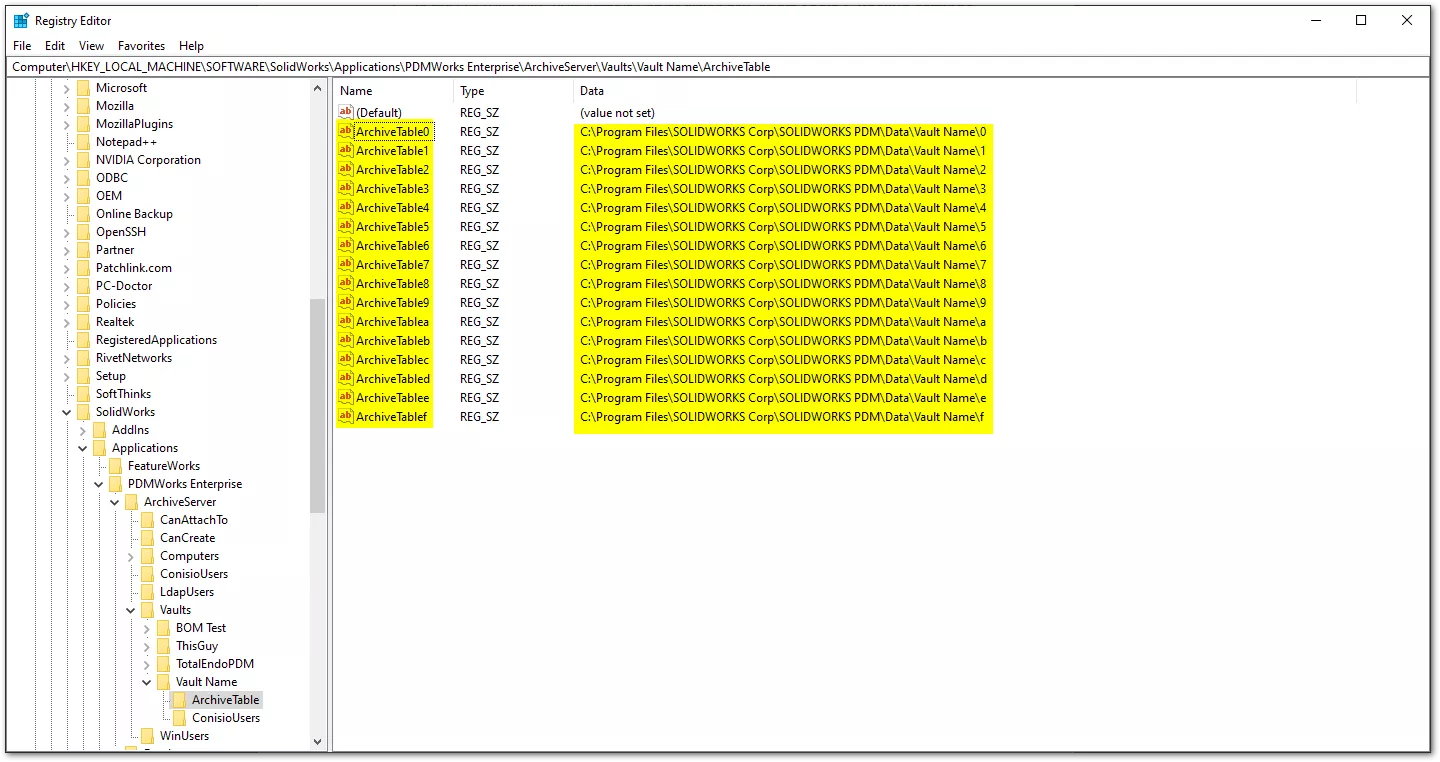Expand the Microsoft key
This screenshot has height=762, width=1440.
[x=67, y=88]
